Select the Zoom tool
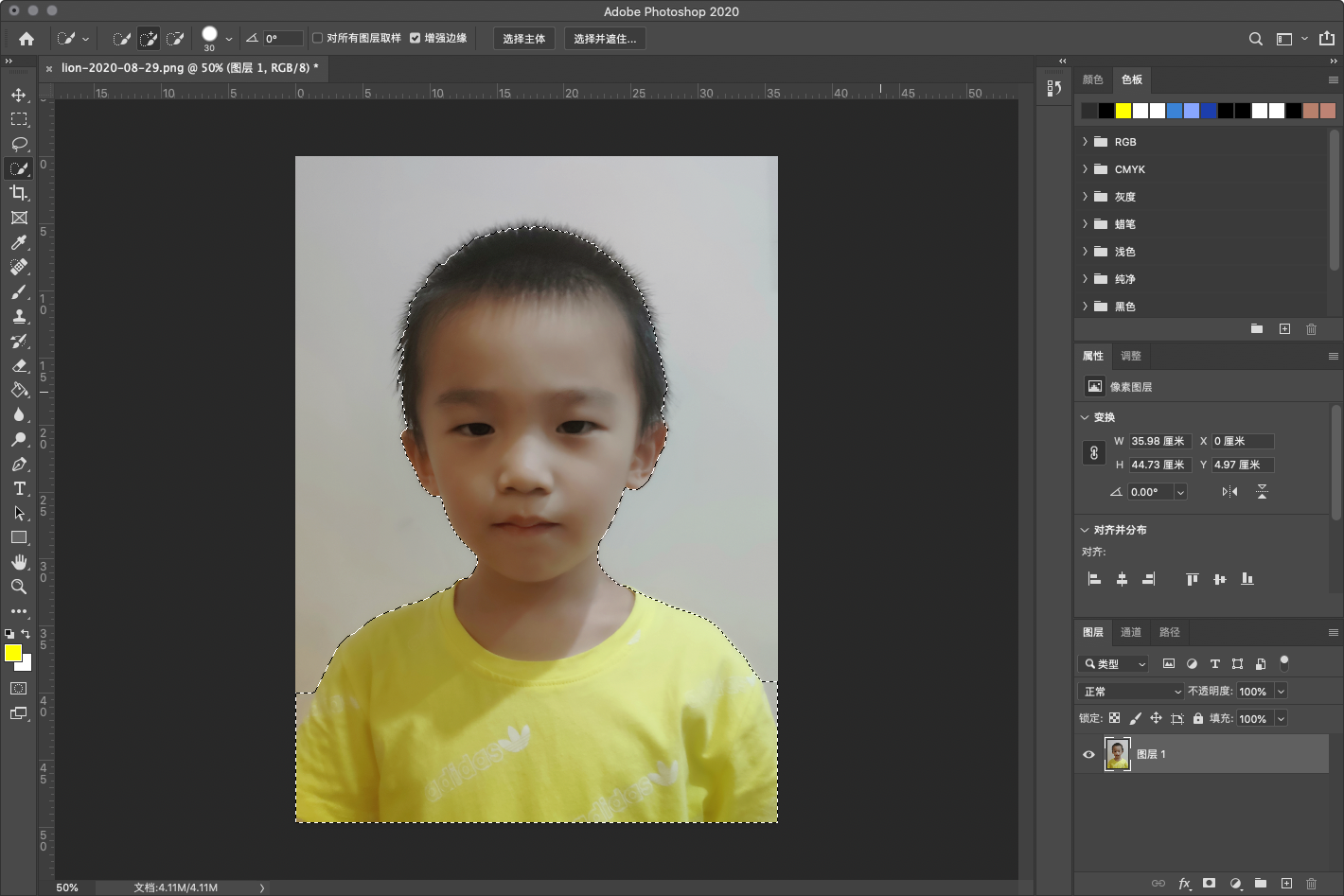 tap(19, 587)
